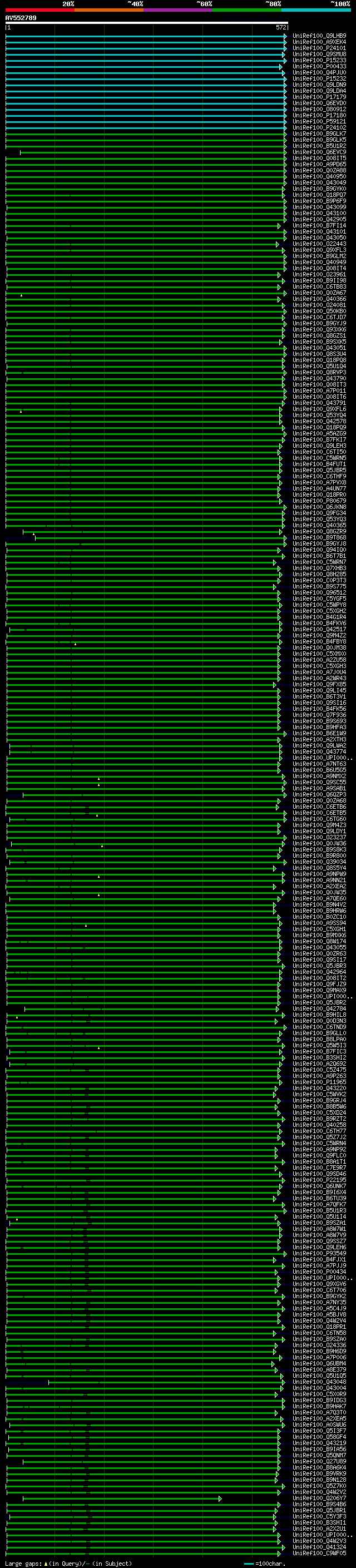Image resolution: width=356 pixels, height=1568 pixels.
Task: Click the AV552789 query name
Action: (21, 18)
